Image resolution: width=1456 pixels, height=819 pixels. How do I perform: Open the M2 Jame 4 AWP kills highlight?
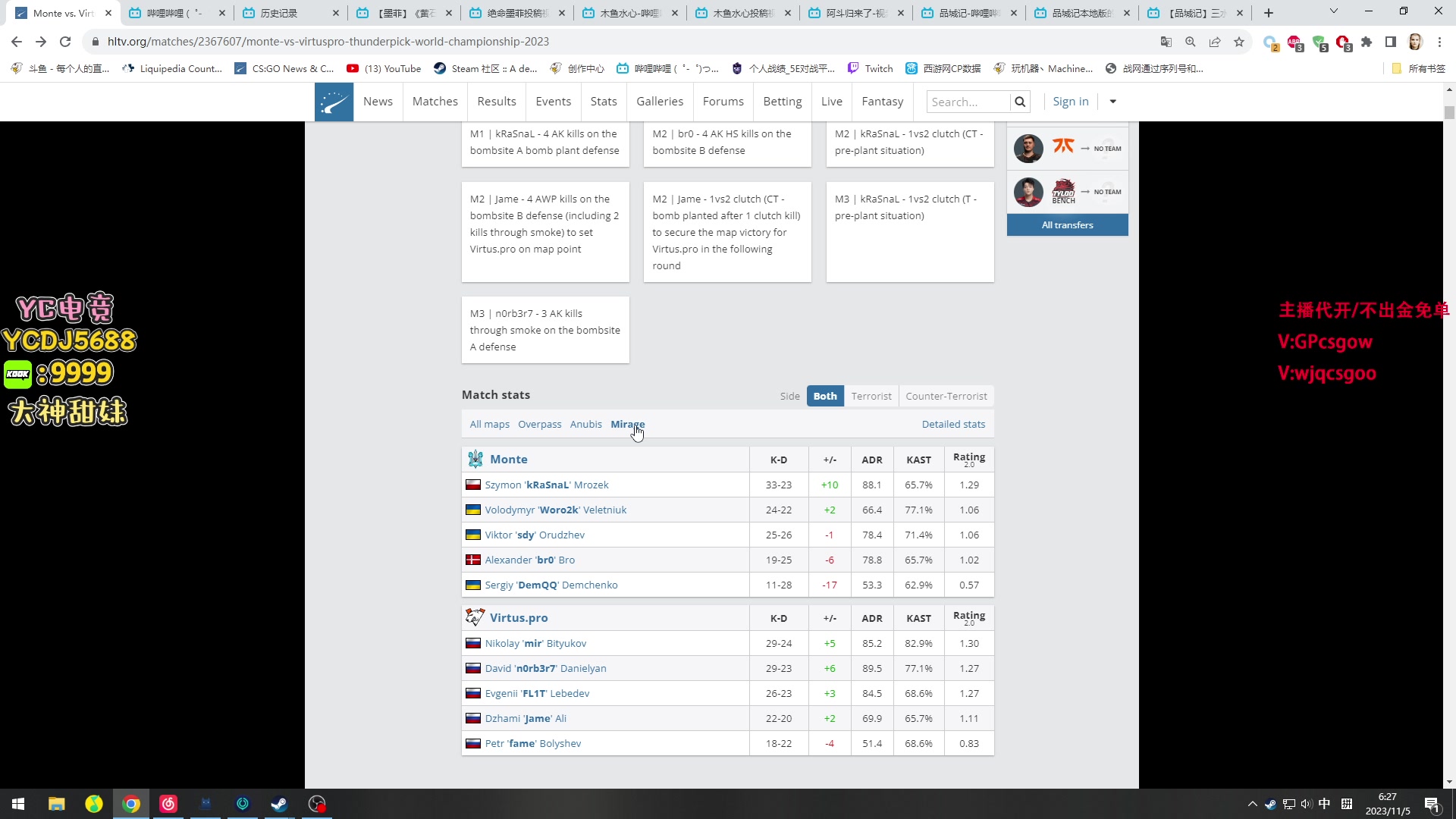tap(545, 232)
